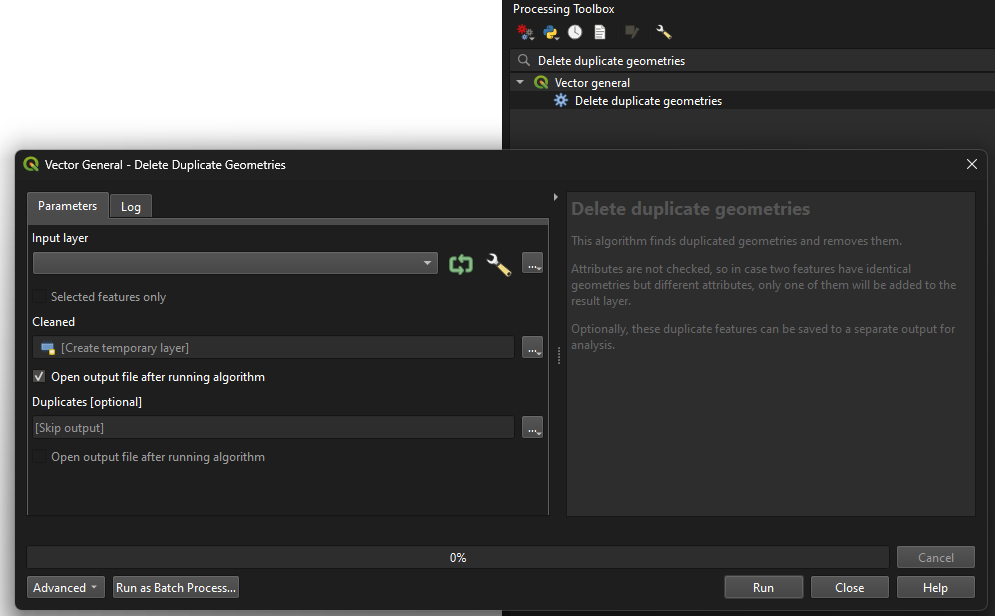Toggle Open output file under Duplicates
This screenshot has height=616, width=995.
click(40, 457)
